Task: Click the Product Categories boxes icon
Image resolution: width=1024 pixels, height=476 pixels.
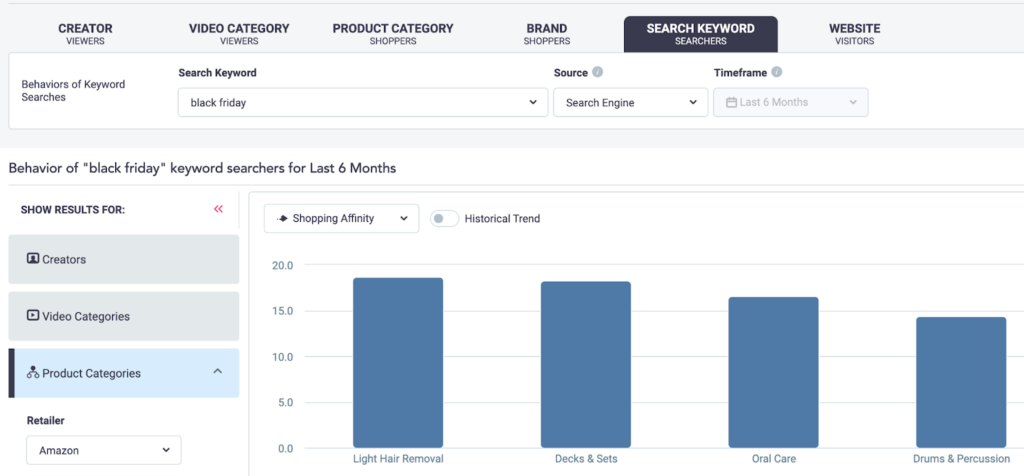Action: click(x=33, y=373)
